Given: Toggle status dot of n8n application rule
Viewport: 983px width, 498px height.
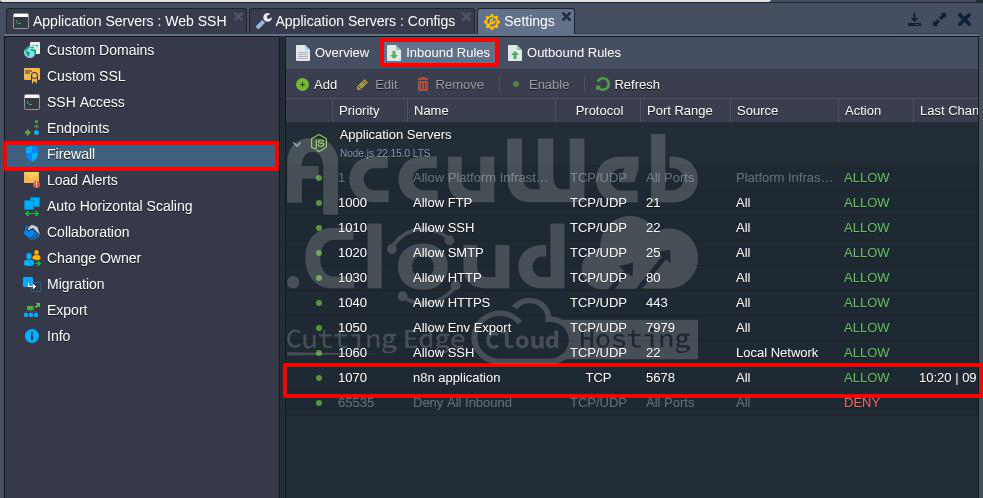Looking at the screenshot, I should click(319, 378).
